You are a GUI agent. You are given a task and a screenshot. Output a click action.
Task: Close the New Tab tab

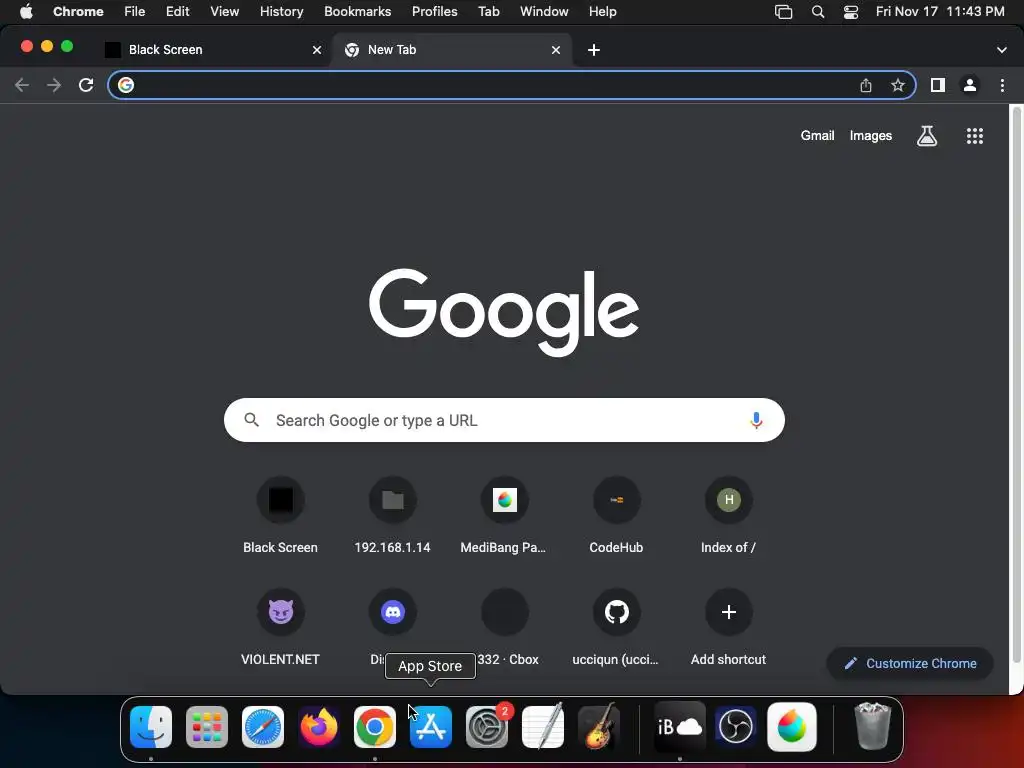(556, 50)
